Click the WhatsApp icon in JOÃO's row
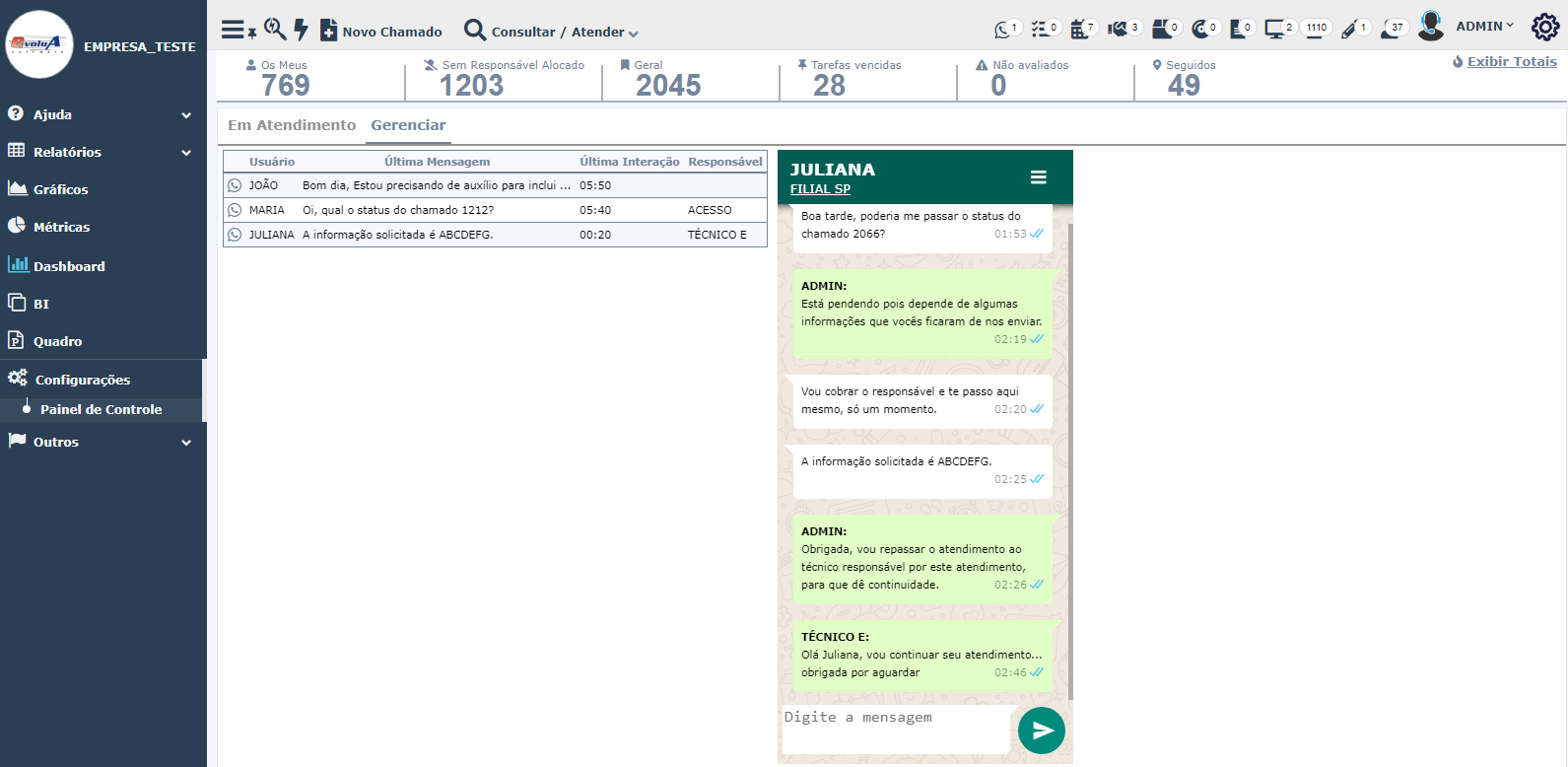Image resolution: width=1568 pixels, height=767 pixels. click(x=235, y=185)
